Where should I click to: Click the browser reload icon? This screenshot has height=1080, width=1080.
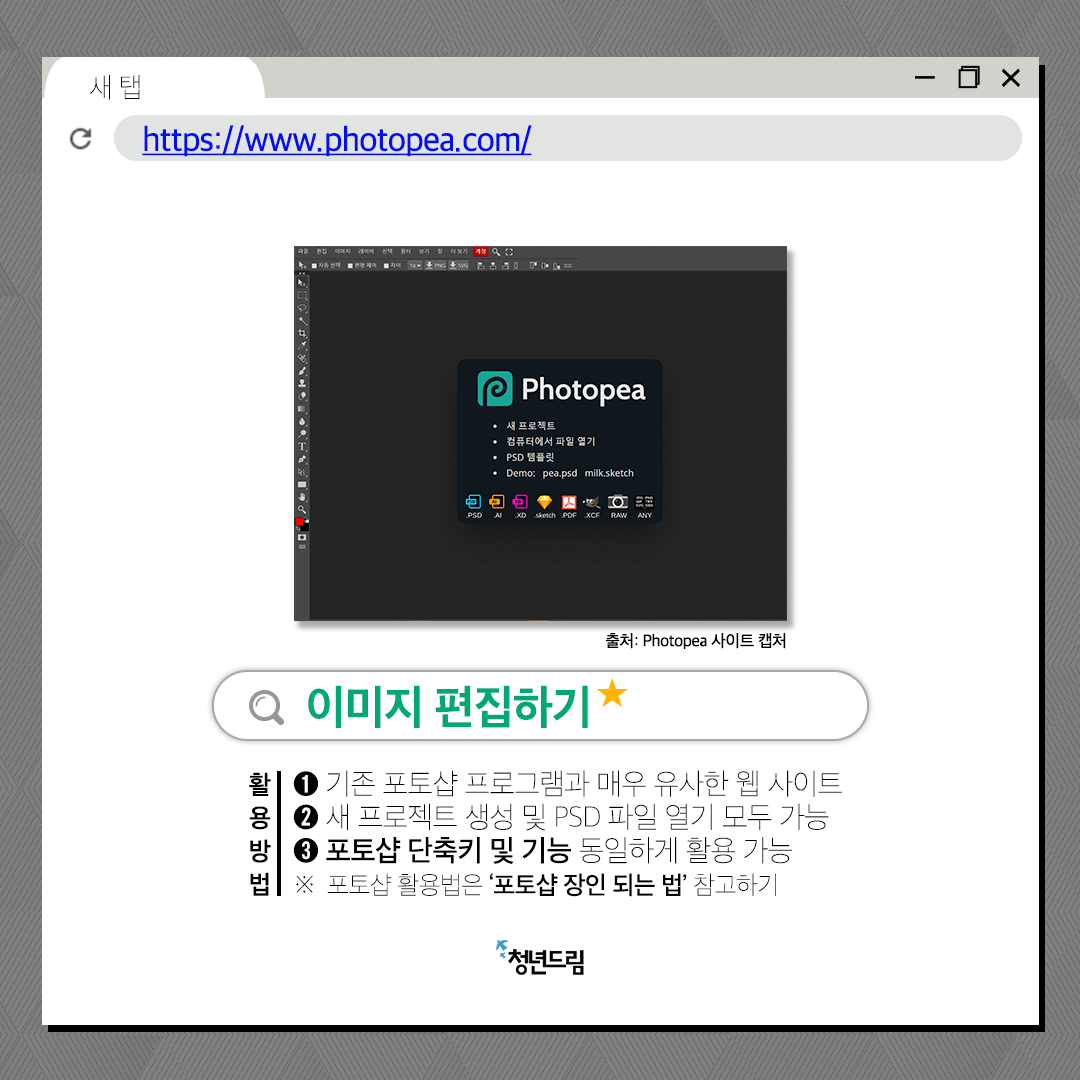(81, 139)
